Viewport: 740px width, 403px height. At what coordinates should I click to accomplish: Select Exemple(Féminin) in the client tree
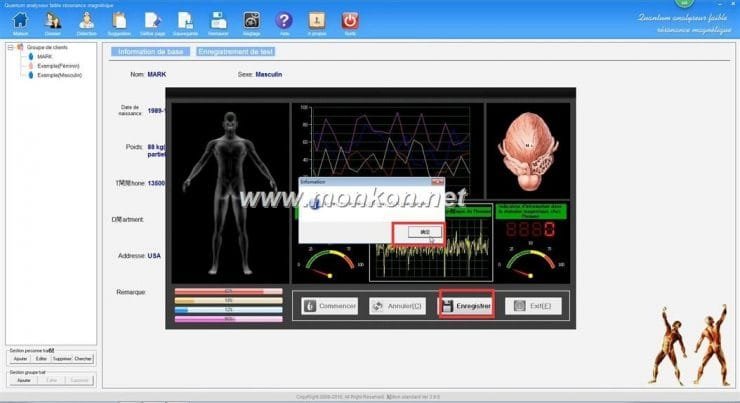(x=58, y=66)
